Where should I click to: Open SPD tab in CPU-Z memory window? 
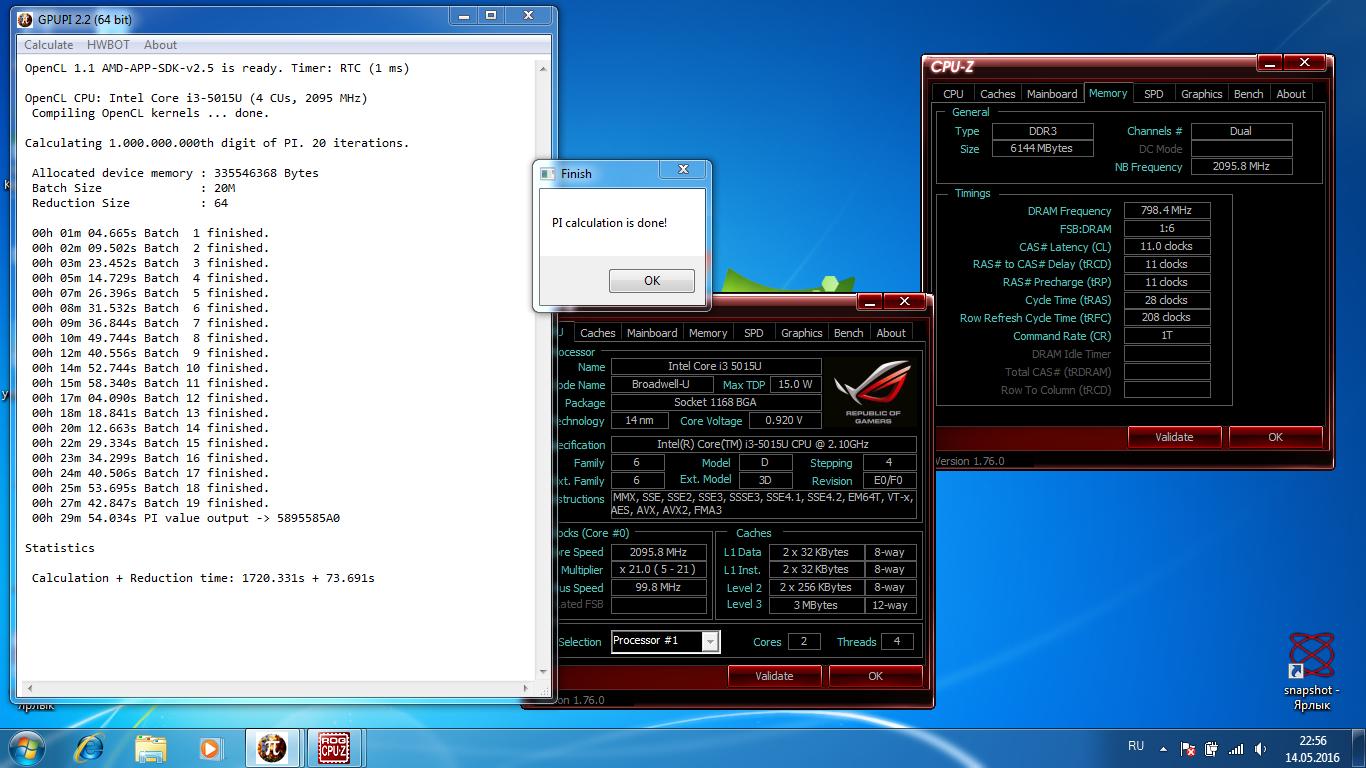click(x=1153, y=94)
